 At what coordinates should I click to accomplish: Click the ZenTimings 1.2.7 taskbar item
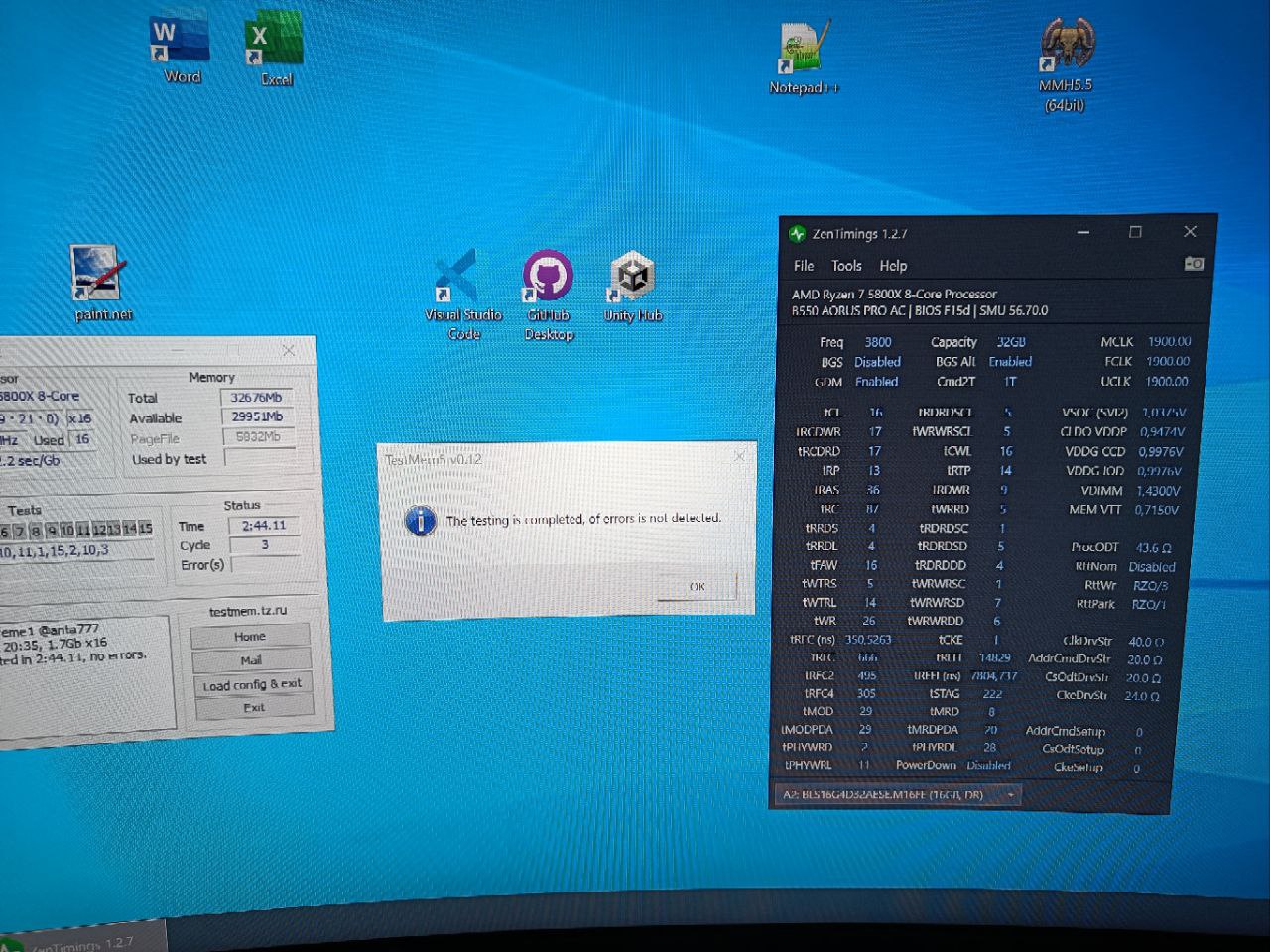coord(81,940)
